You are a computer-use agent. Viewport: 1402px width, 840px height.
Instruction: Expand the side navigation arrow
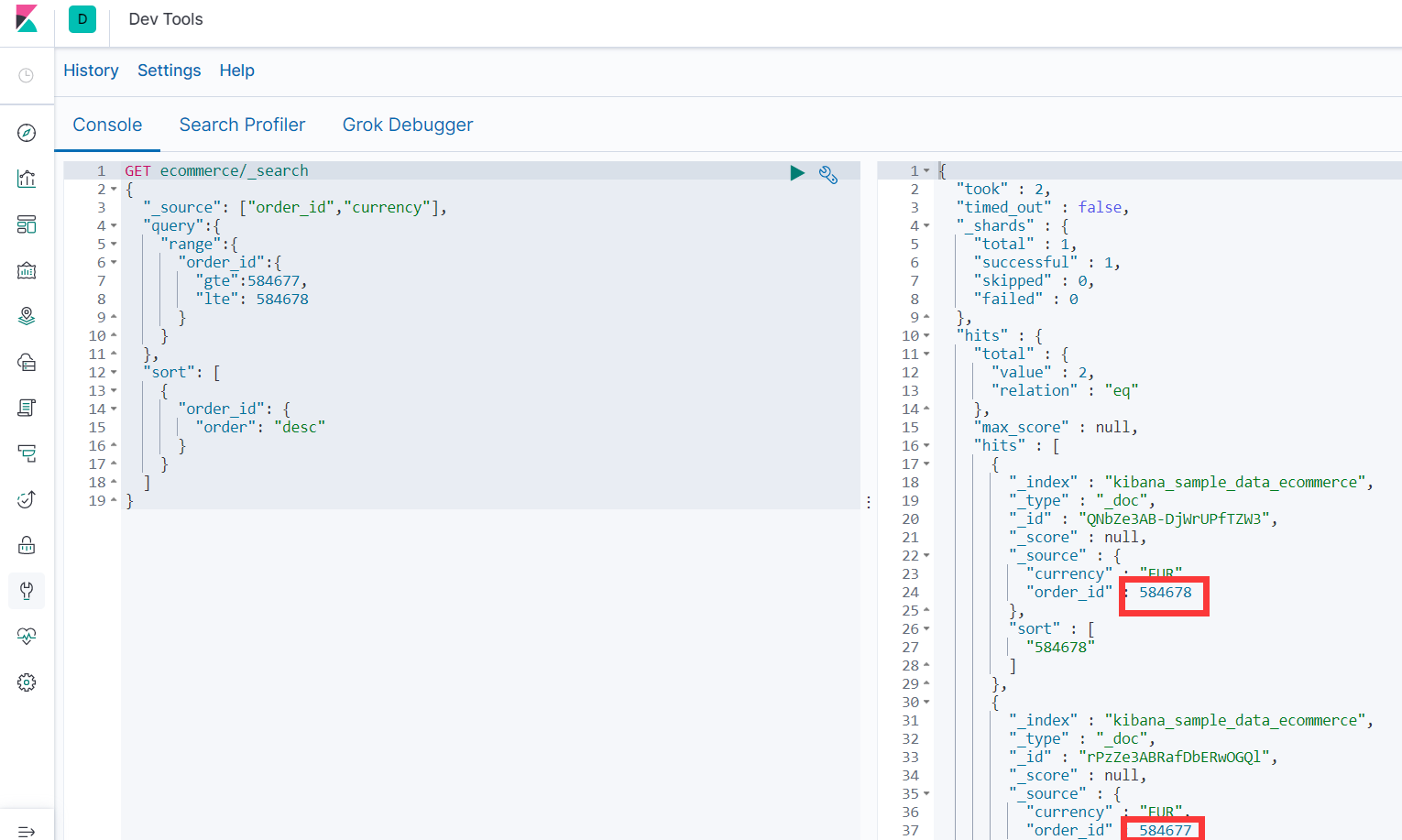coord(27,831)
